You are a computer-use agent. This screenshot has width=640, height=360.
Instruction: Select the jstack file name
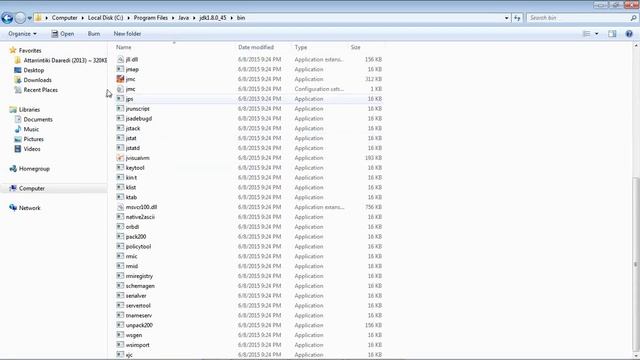(x=133, y=129)
